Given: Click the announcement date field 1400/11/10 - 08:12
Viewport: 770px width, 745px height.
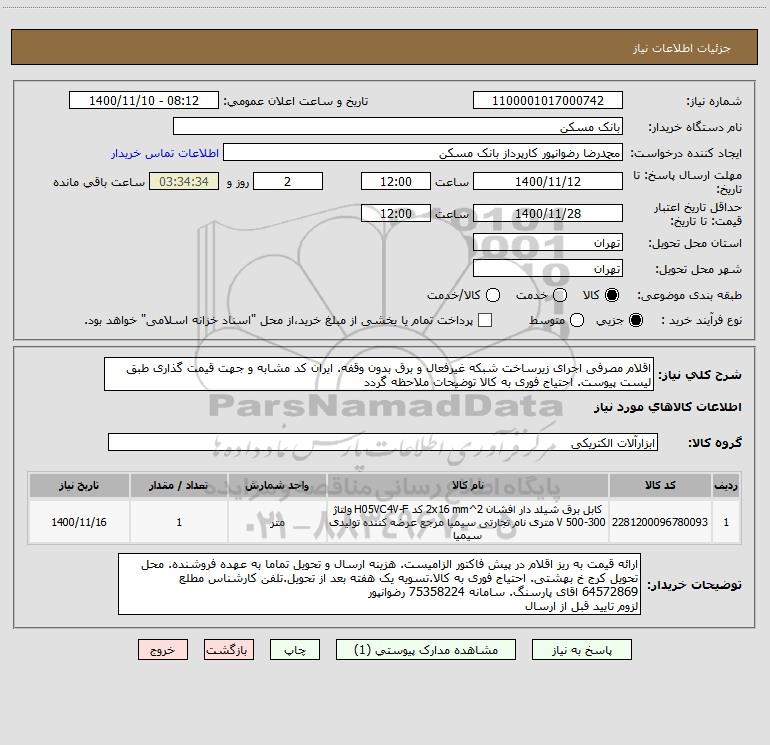Looking at the screenshot, I should (144, 100).
